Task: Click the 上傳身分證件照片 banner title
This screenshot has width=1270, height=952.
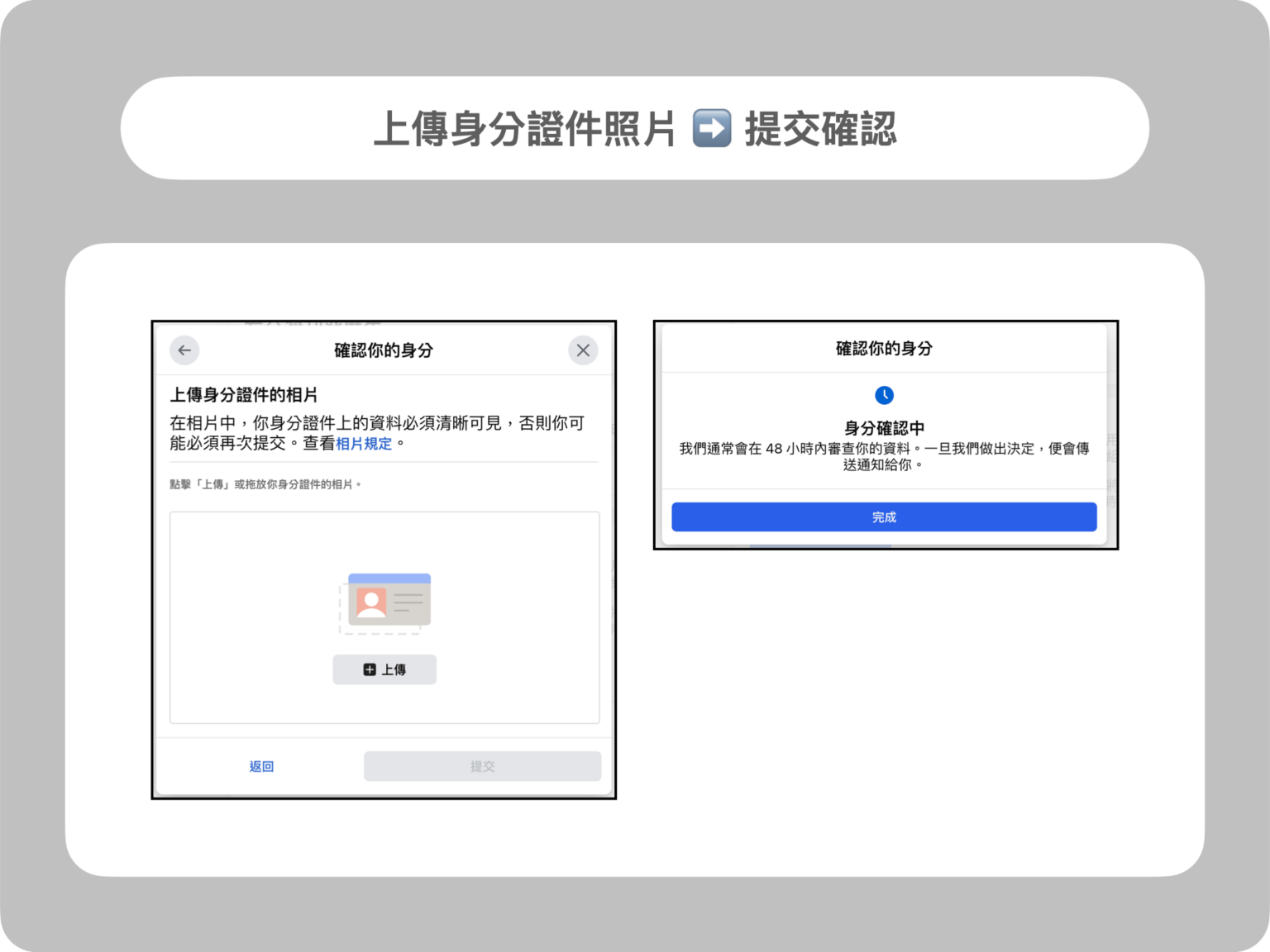Action: pos(525,129)
